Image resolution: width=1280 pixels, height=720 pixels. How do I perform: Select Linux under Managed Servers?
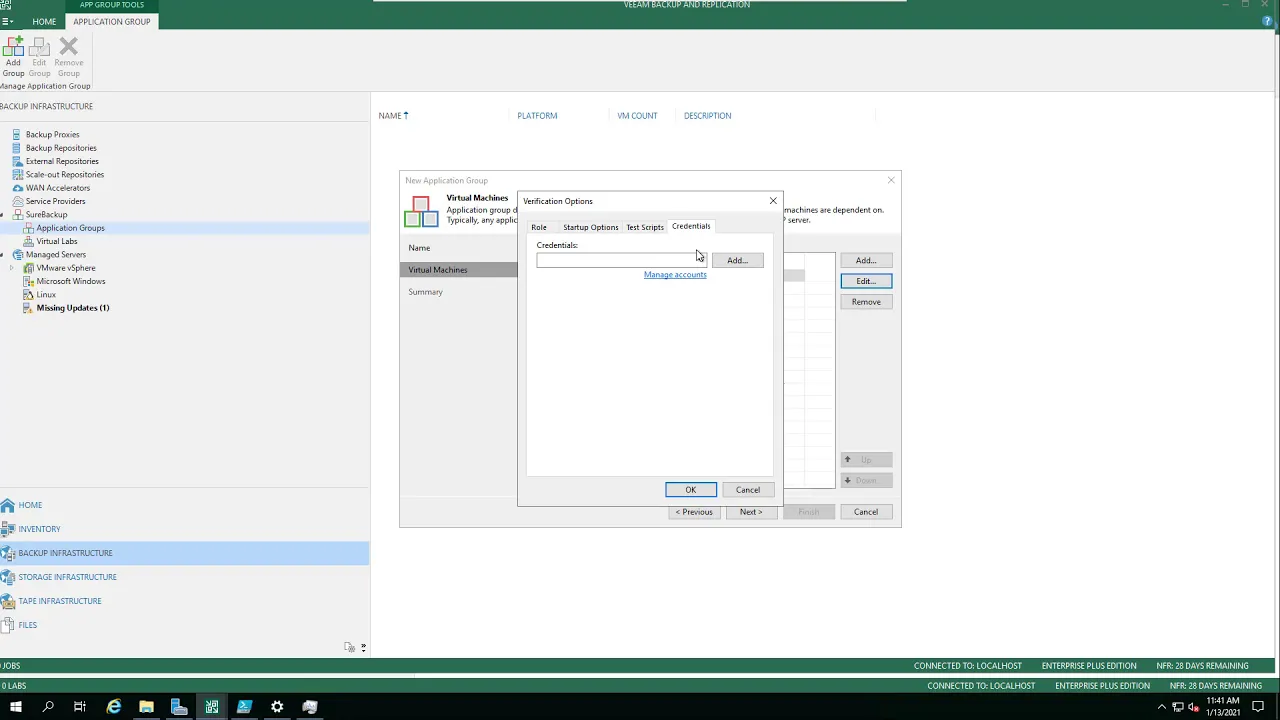46,294
